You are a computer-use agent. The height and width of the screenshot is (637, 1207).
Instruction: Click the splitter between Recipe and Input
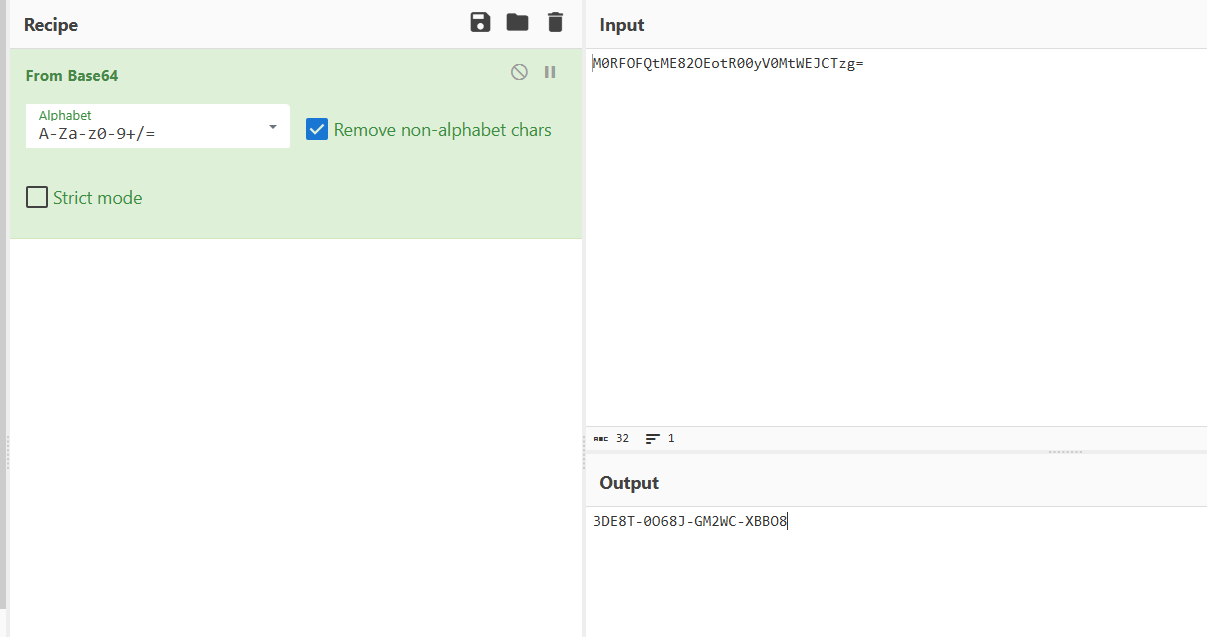[584, 452]
